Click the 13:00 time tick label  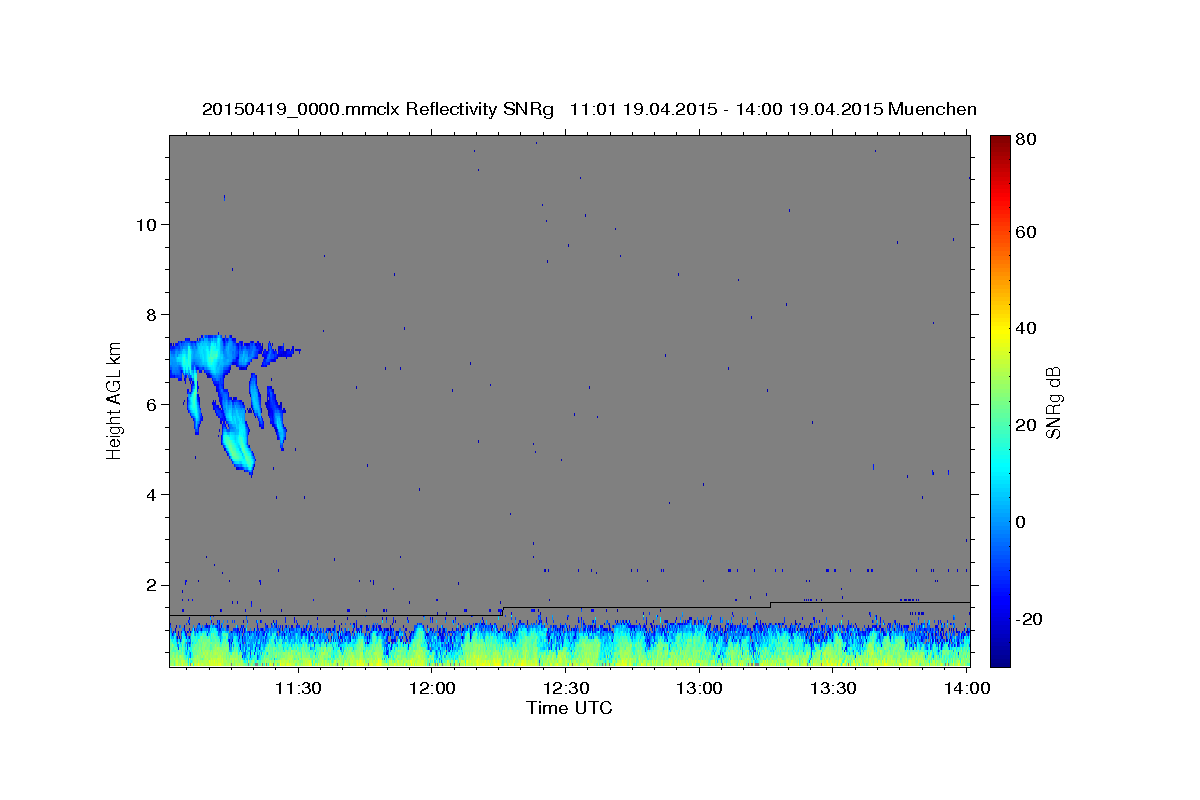coord(699,688)
